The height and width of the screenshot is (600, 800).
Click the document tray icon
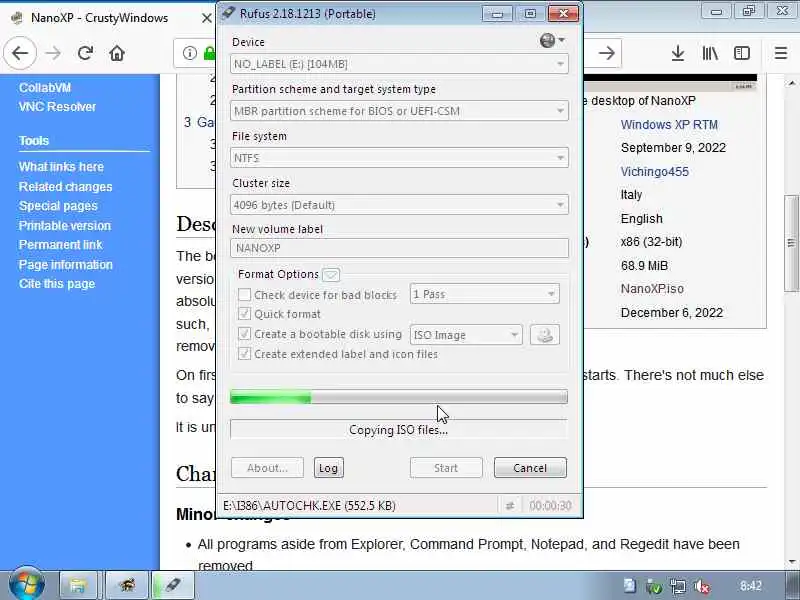tap(630, 586)
